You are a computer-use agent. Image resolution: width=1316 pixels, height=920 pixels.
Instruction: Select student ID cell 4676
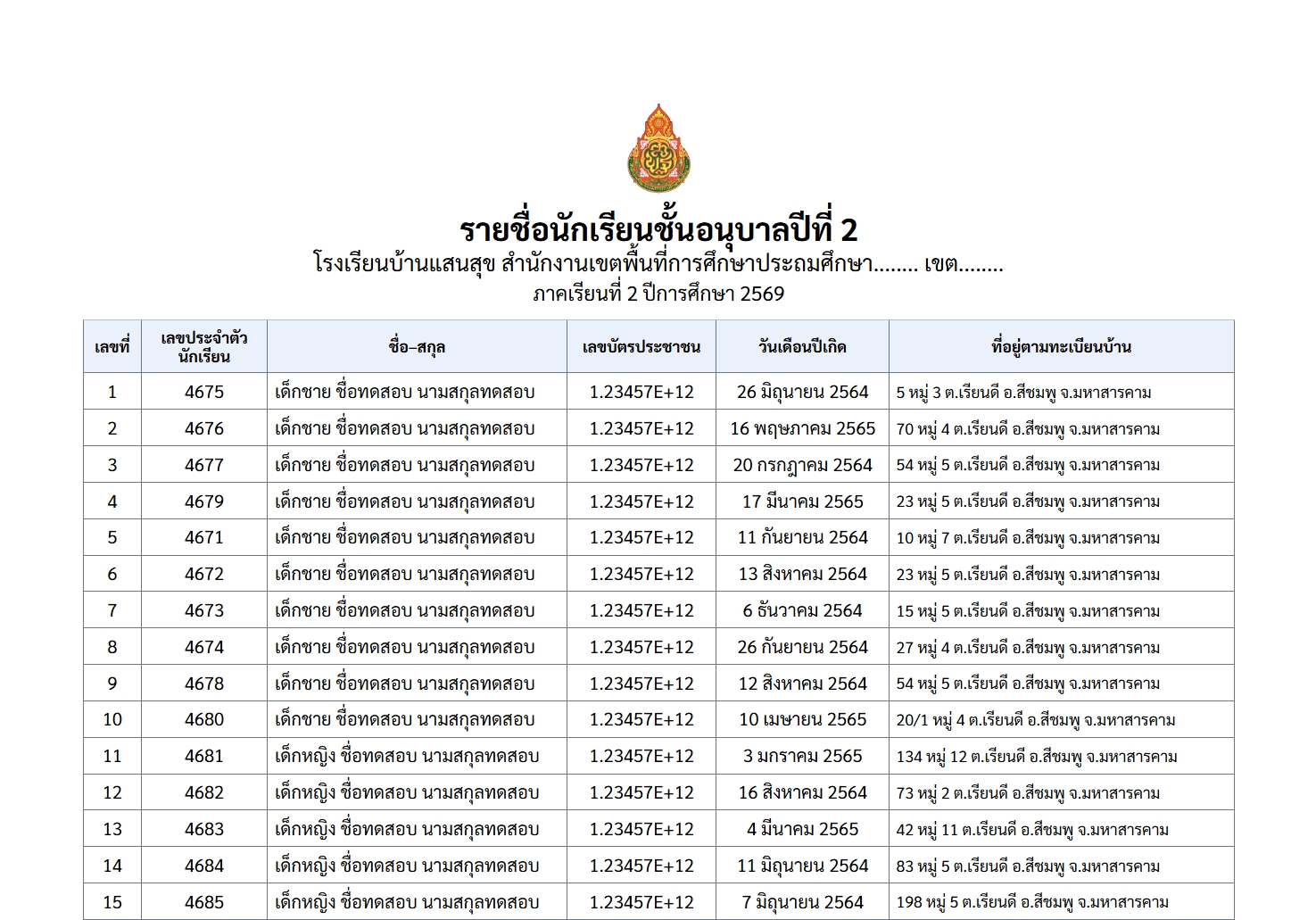click(204, 428)
